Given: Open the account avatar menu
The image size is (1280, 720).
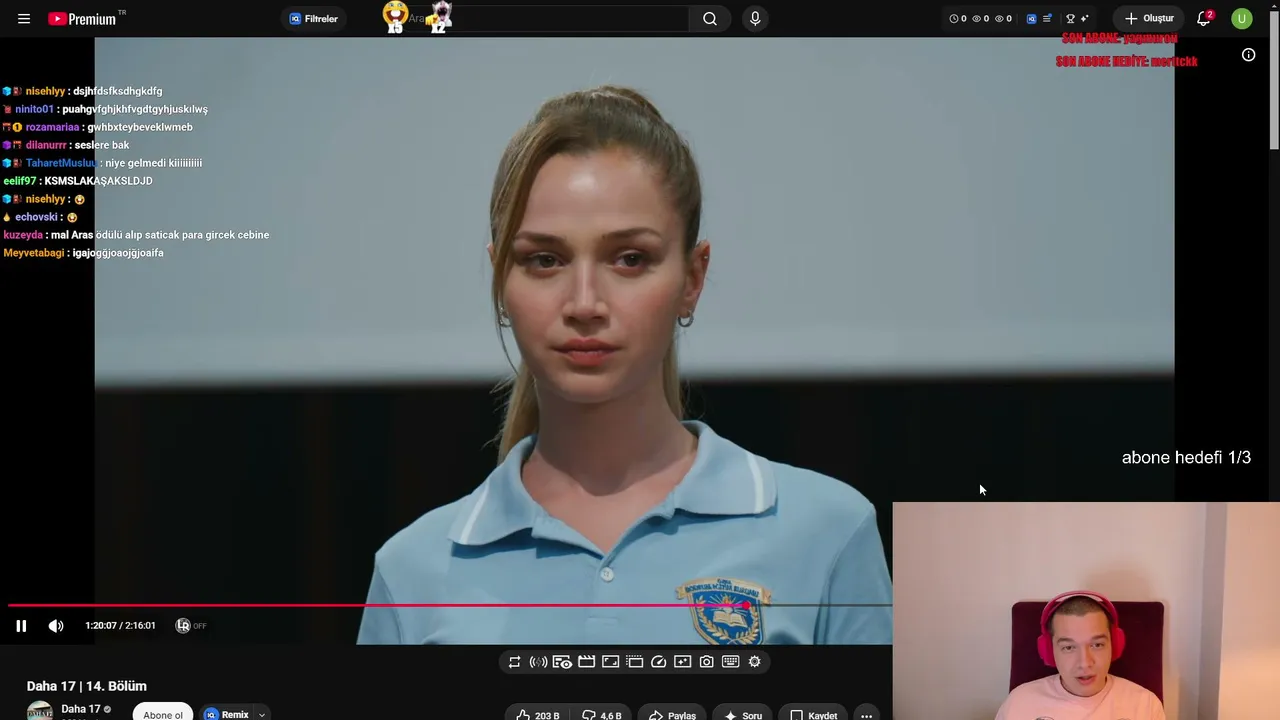Looking at the screenshot, I should [1242, 19].
